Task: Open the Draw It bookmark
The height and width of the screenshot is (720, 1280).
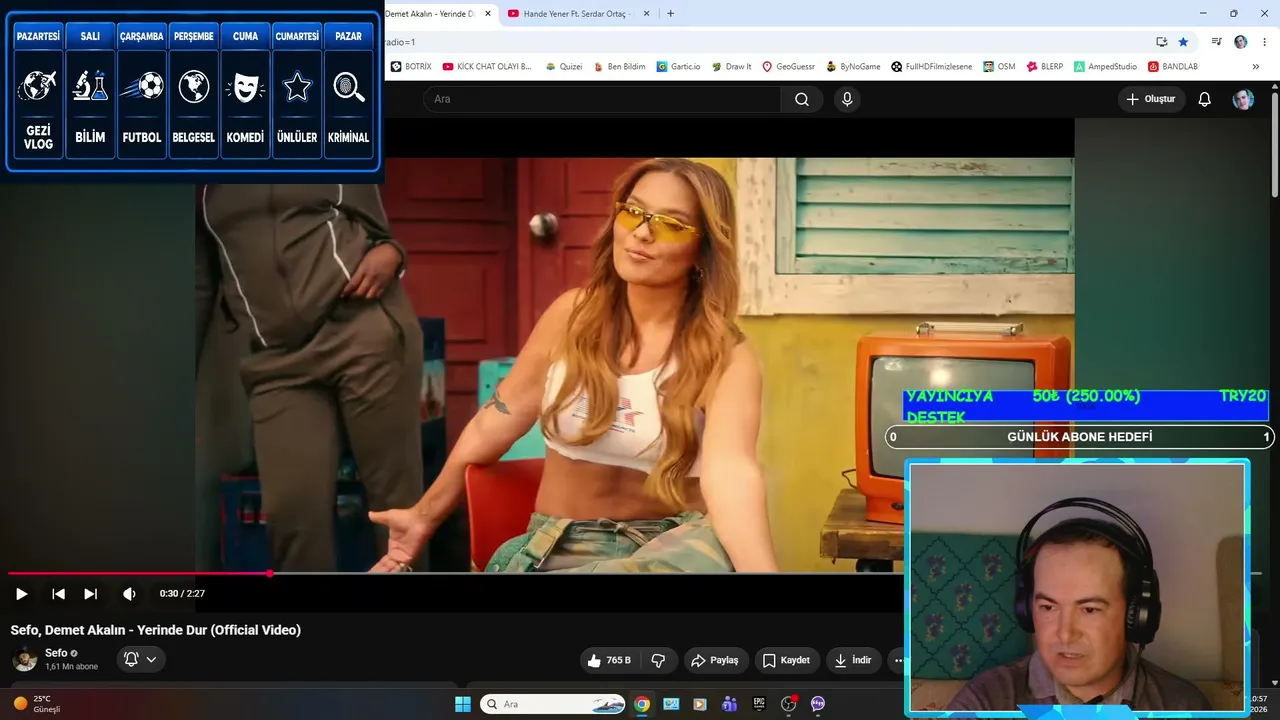Action: pos(731,67)
